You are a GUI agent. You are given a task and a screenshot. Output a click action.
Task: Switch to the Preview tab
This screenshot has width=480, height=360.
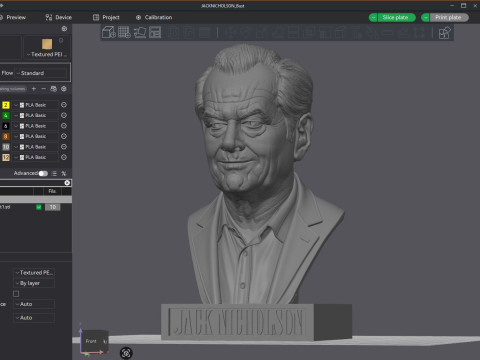(13, 17)
